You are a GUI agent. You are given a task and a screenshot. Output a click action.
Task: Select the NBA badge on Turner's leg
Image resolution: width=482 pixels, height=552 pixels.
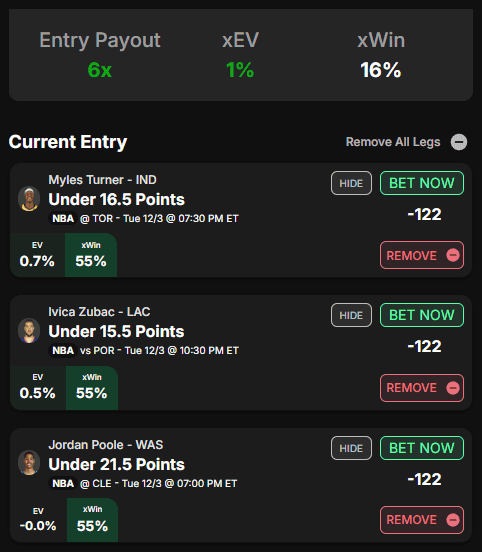click(x=63, y=219)
